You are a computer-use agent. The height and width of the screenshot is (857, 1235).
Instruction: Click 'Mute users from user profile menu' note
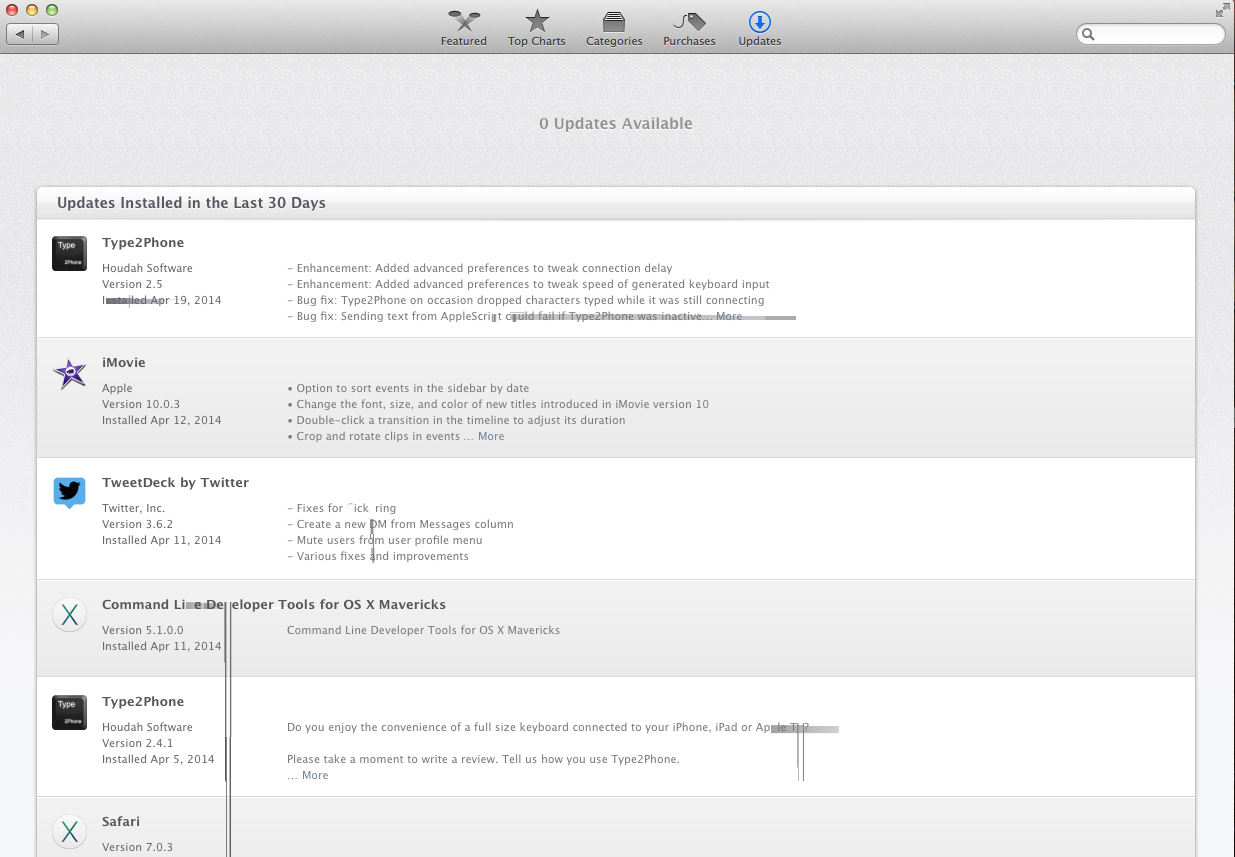tap(390, 540)
